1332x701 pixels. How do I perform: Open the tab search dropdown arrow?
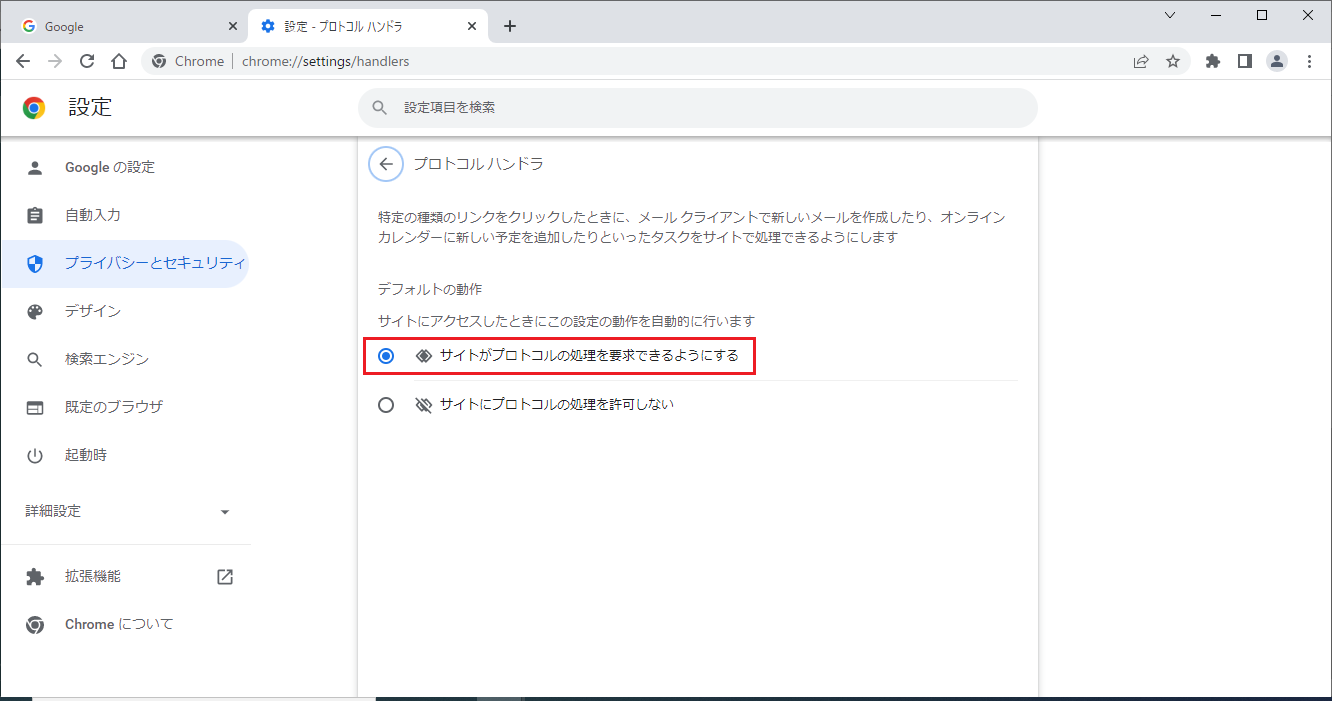tap(1172, 15)
